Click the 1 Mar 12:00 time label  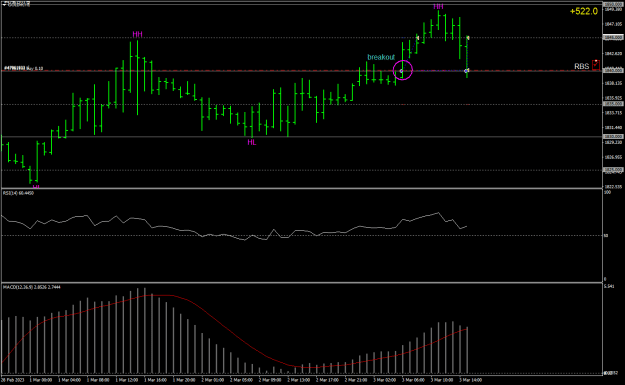(127, 380)
